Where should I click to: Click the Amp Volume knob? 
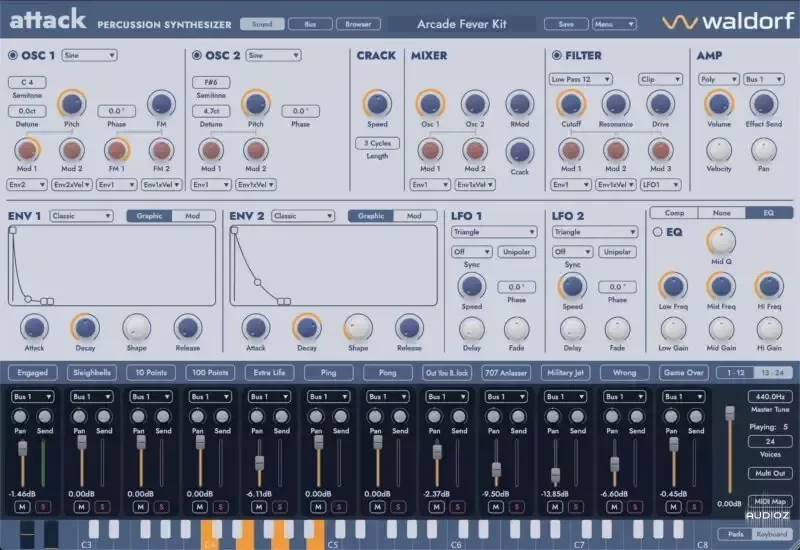coord(719,104)
